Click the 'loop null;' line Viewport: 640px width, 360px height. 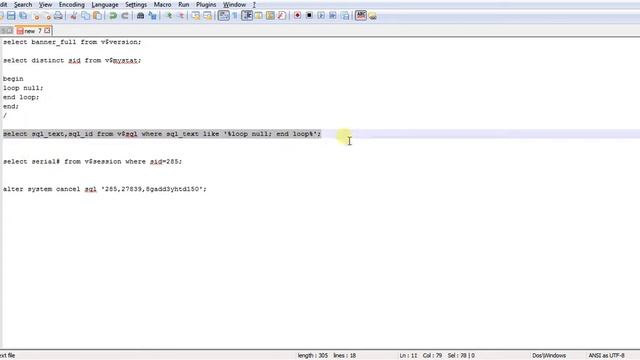pos(23,88)
